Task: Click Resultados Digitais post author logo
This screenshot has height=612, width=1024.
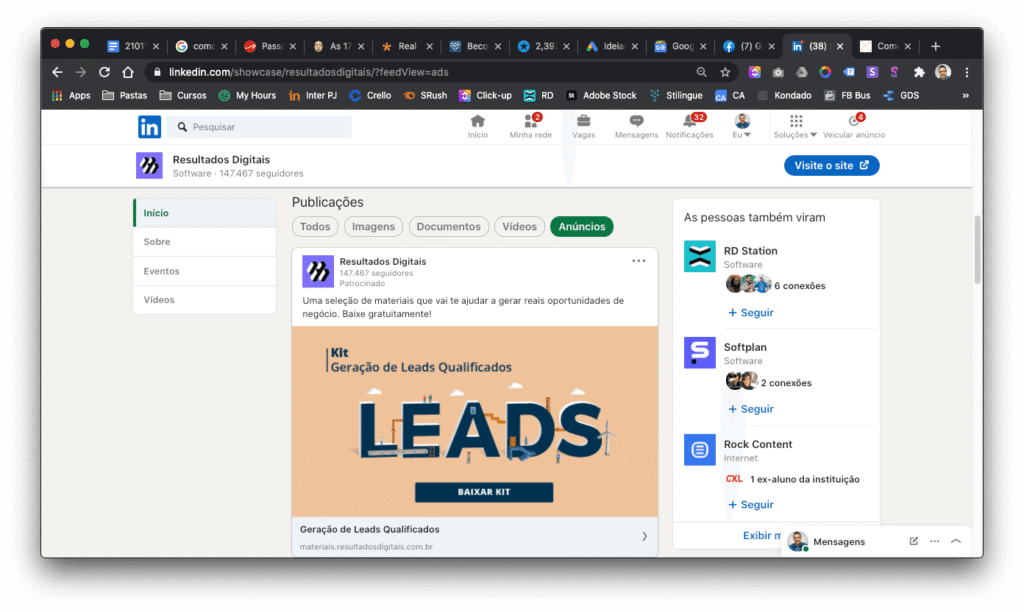Action: pyautogui.click(x=317, y=271)
